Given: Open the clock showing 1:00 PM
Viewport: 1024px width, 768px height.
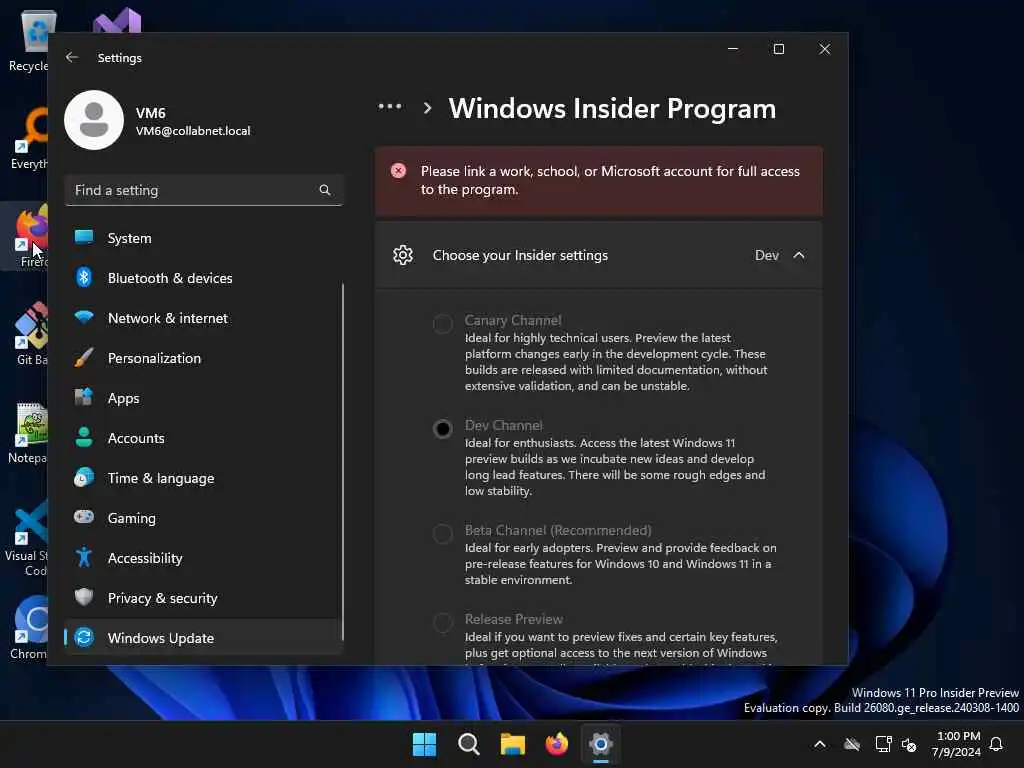Looking at the screenshot, I should click(x=957, y=744).
